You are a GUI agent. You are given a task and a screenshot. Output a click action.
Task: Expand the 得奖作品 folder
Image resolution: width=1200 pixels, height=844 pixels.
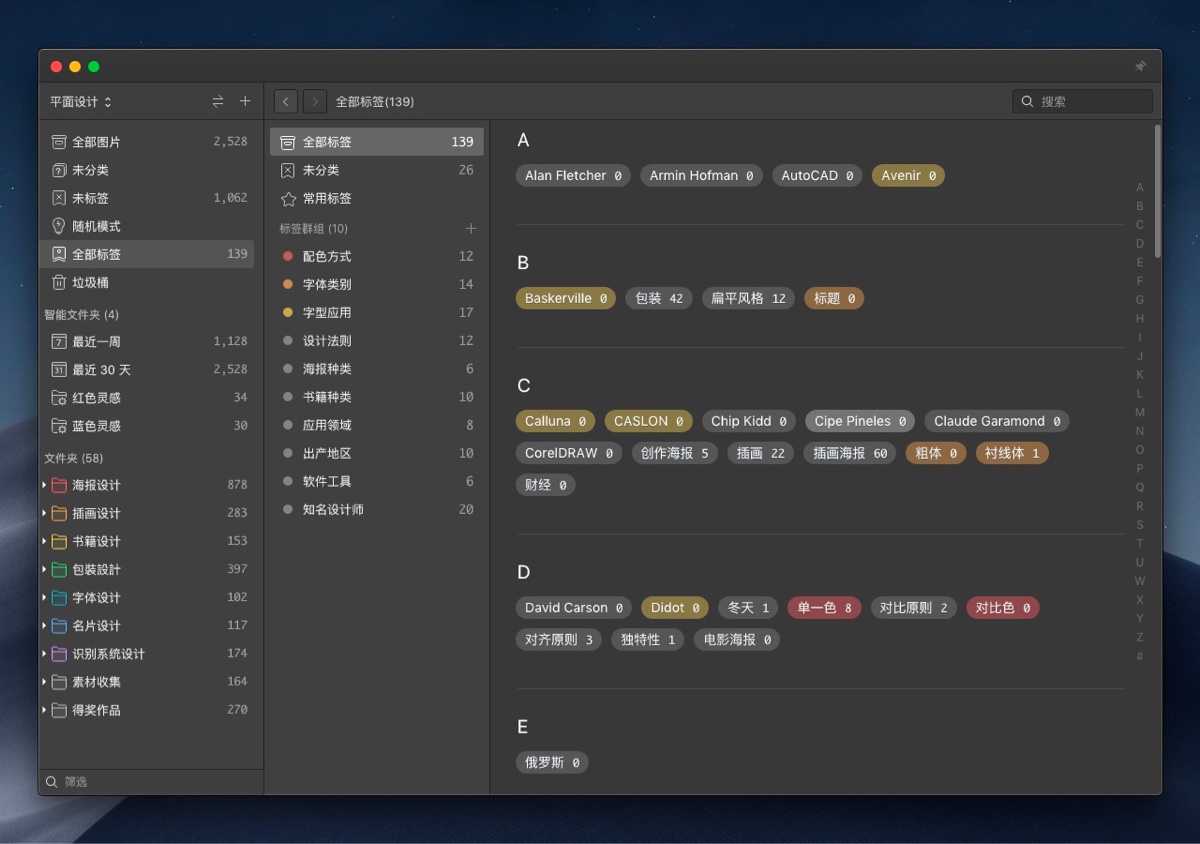[x=45, y=710]
